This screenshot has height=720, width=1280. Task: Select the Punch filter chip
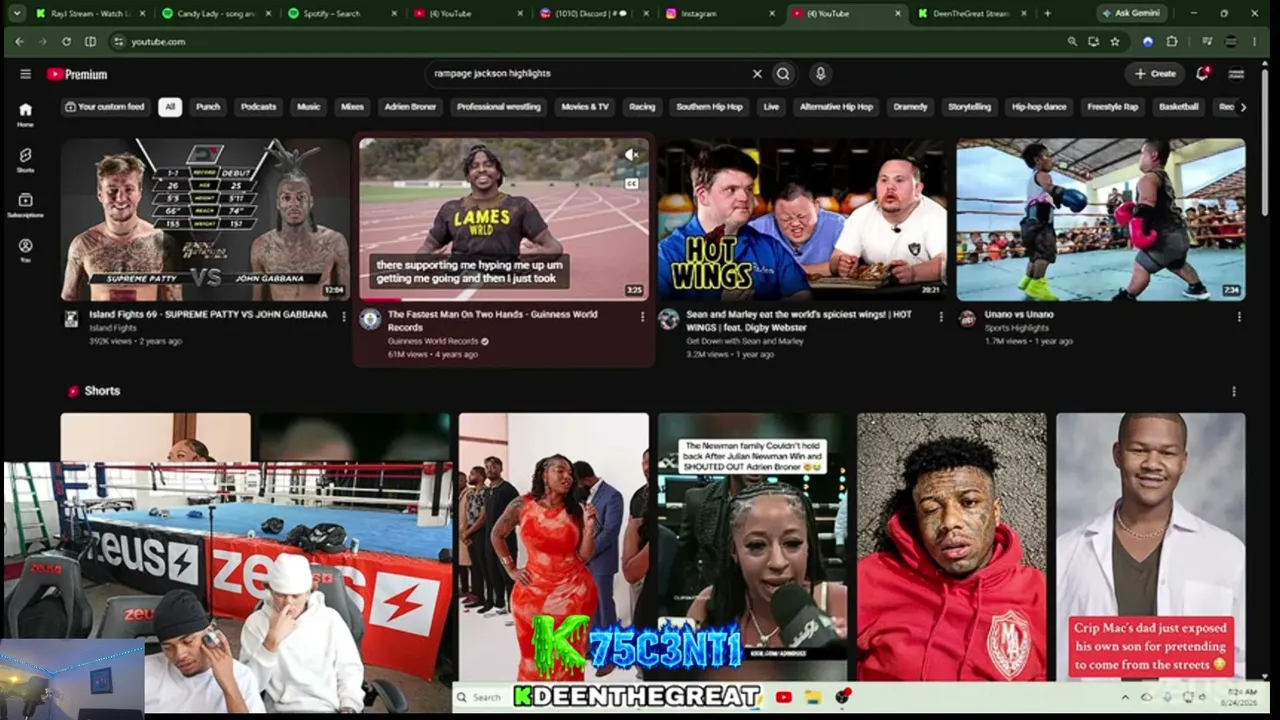pos(208,107)
